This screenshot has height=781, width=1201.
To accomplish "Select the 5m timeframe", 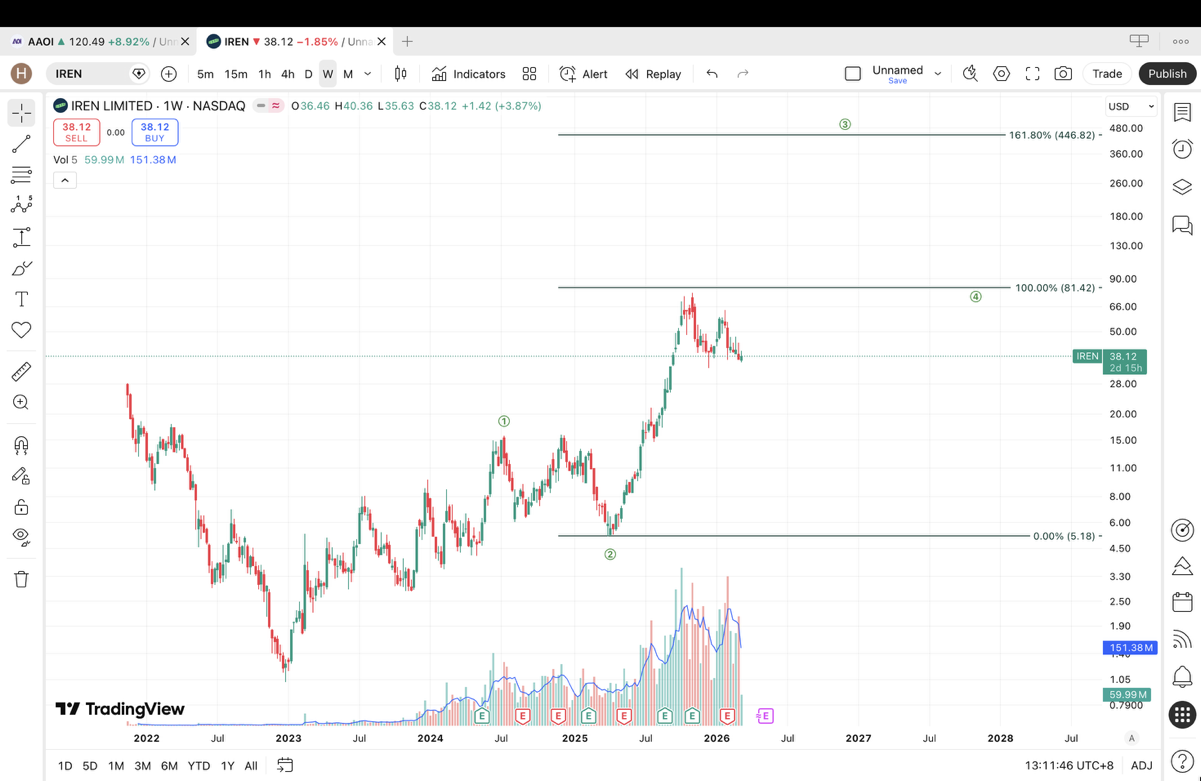I will tap(205, 74).
